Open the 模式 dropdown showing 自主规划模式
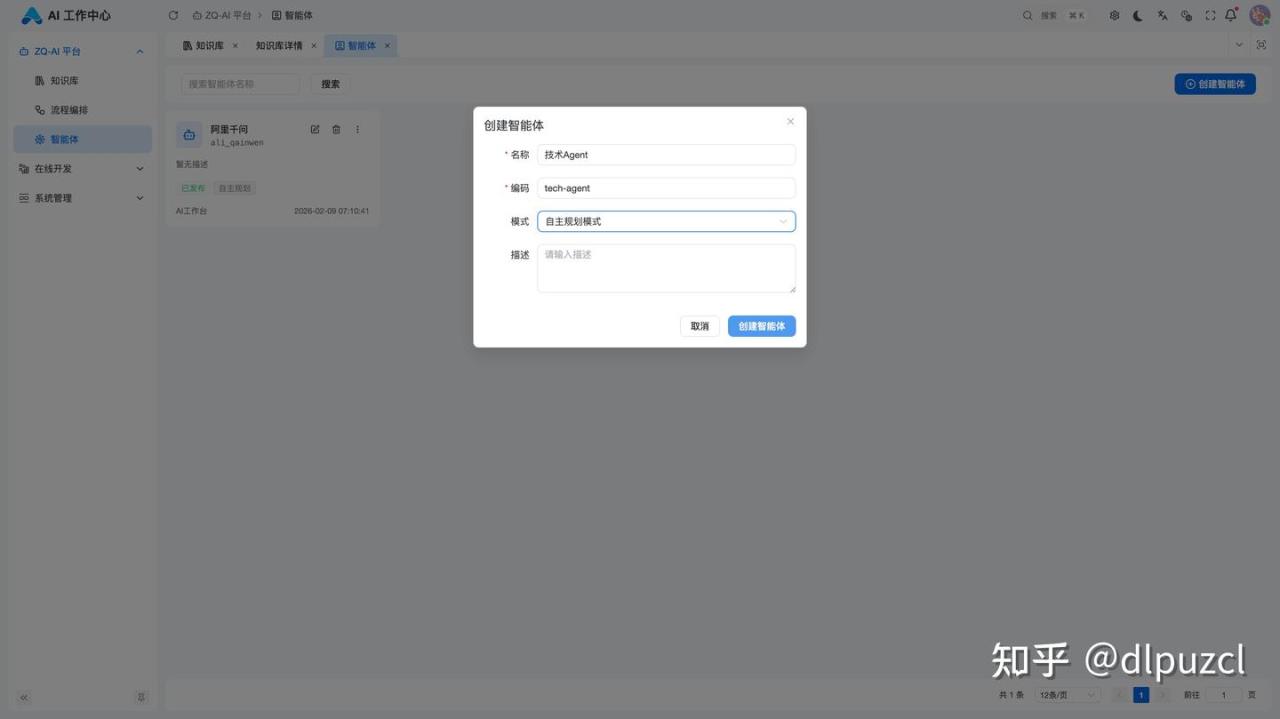 (x=666, y=222)
